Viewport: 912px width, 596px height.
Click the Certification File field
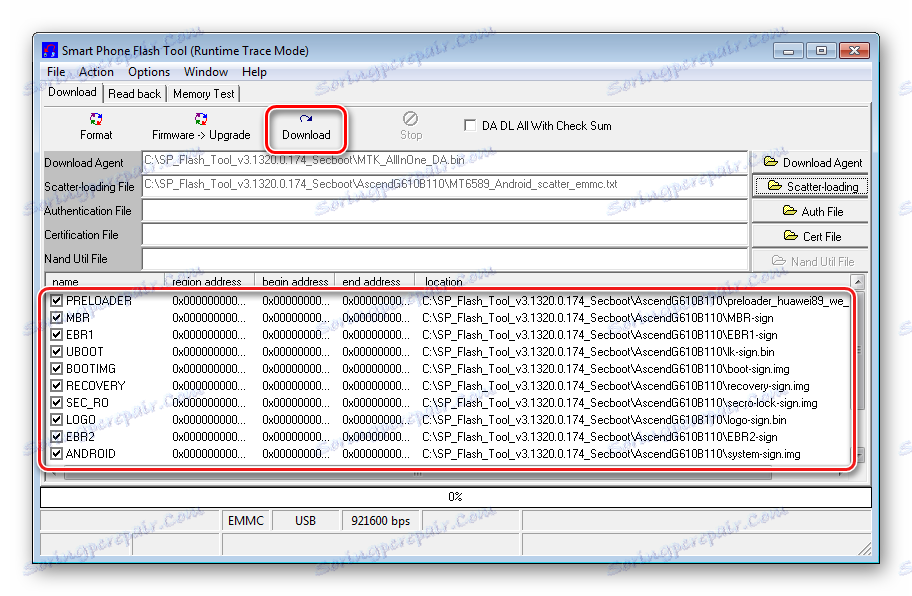click(x=444, y=234)
